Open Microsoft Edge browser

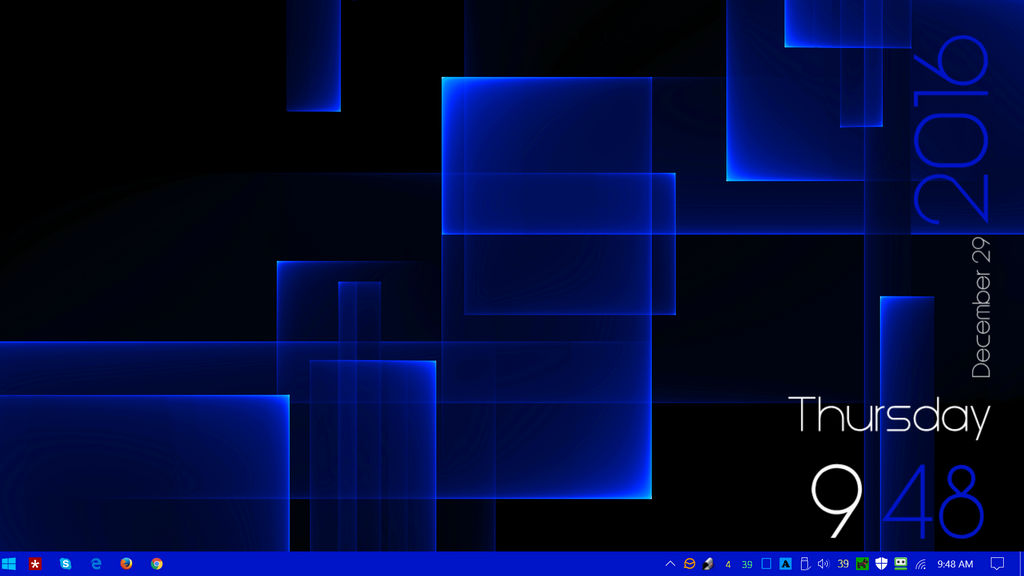point(95,563)
